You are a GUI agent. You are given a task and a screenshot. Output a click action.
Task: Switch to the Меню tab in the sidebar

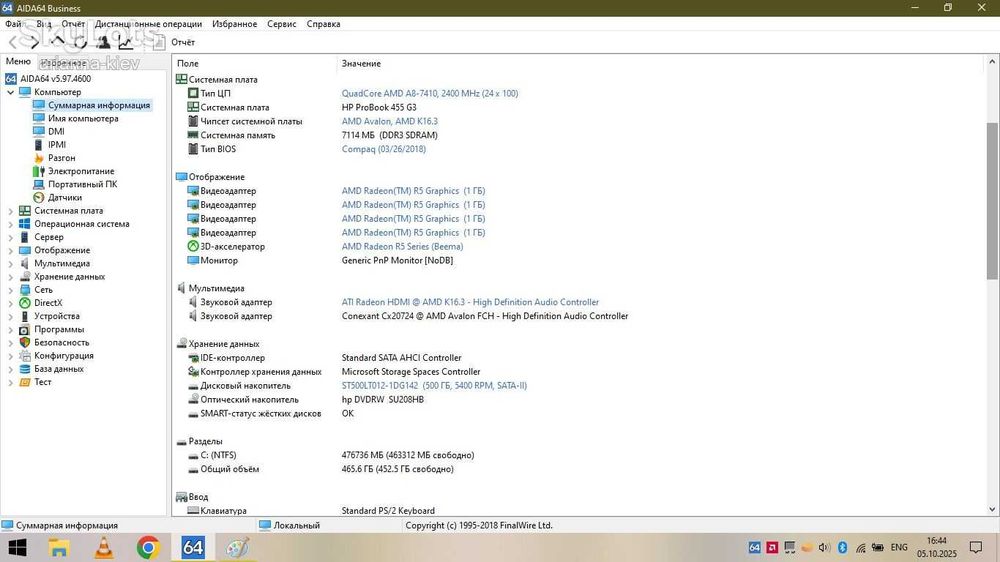click(18, 61)
